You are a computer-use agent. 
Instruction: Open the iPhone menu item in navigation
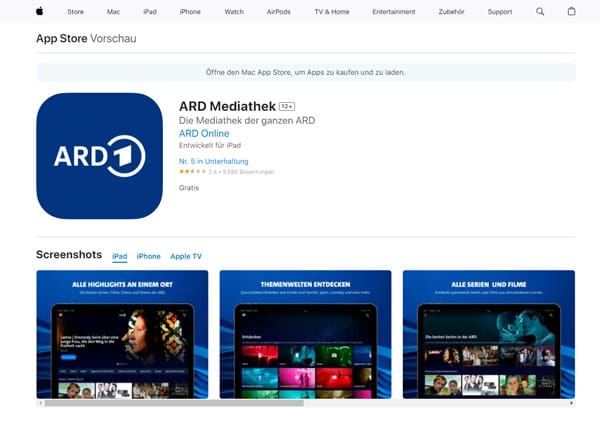[x=190, y=12]
